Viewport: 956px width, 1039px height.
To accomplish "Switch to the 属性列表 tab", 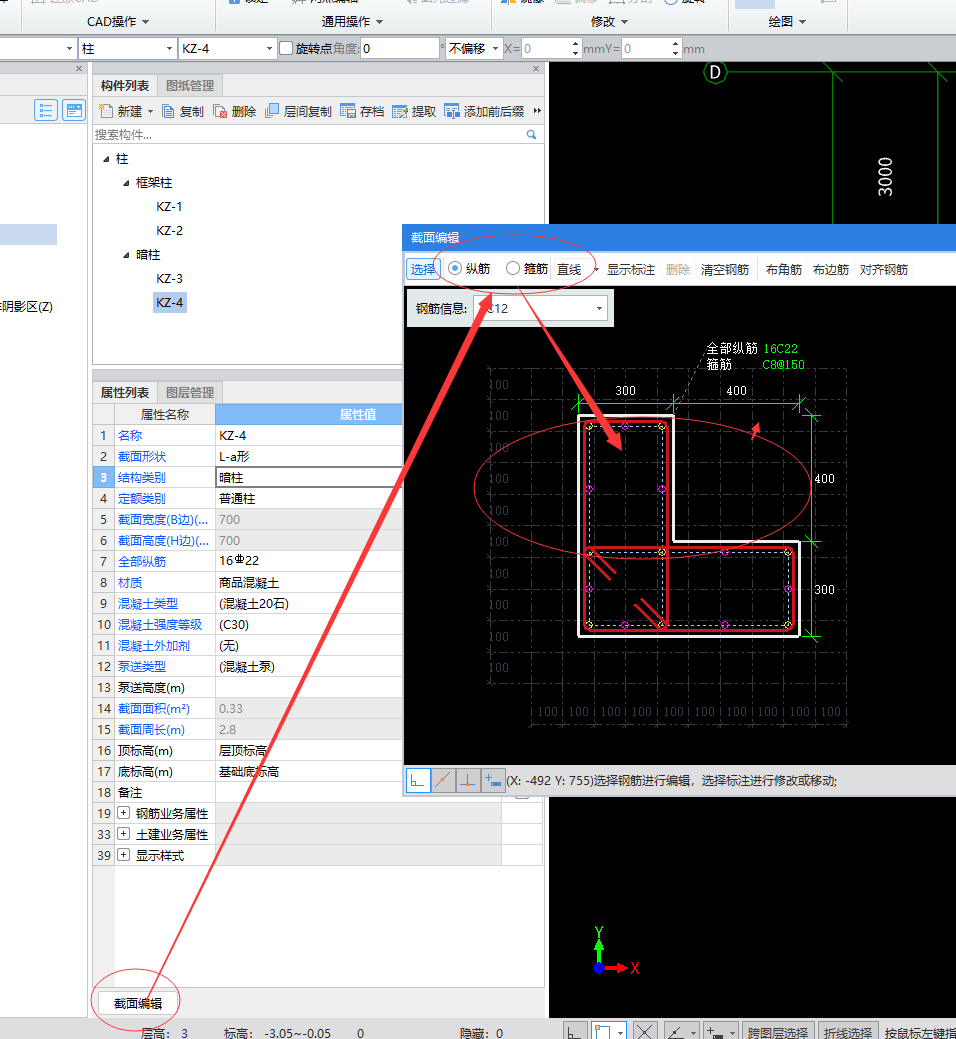I will click(x=125, y=392).
